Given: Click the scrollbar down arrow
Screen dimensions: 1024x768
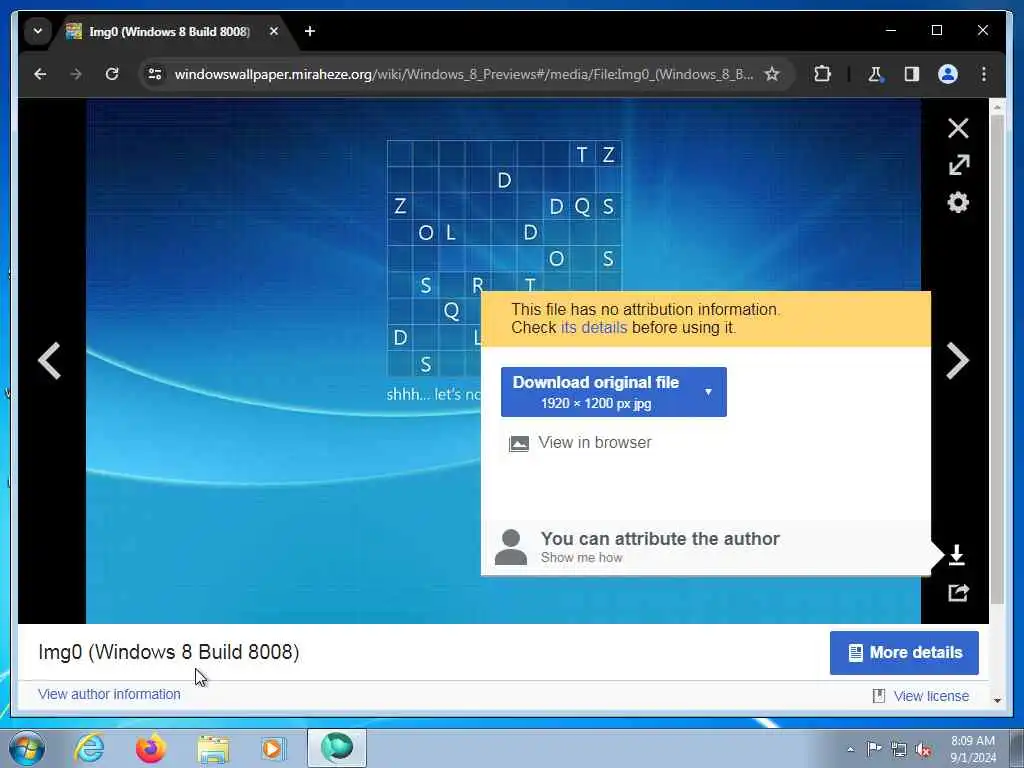Looking at the screenshot, I should coord(997,700).
